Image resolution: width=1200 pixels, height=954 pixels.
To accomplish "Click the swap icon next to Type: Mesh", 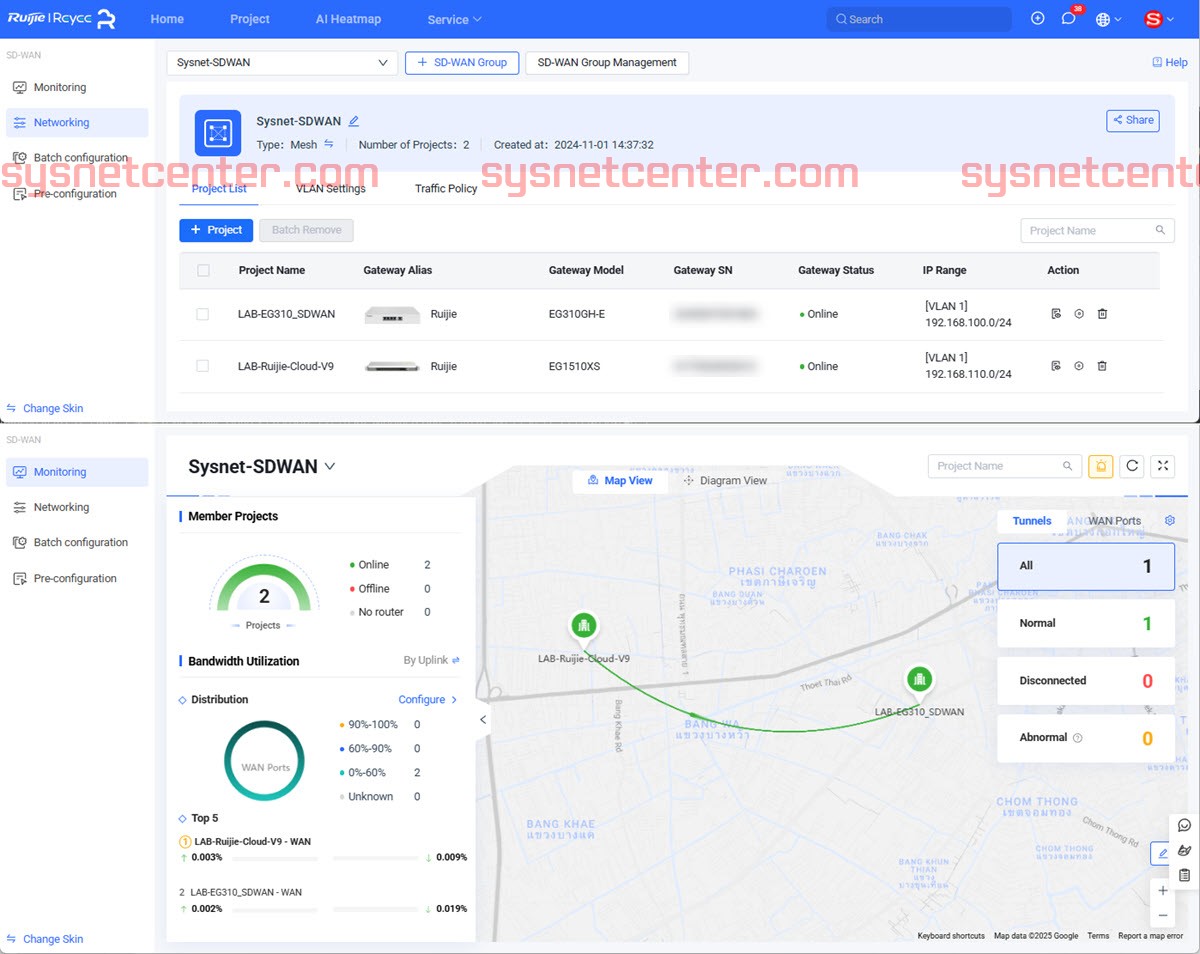I will click(329, 144).
